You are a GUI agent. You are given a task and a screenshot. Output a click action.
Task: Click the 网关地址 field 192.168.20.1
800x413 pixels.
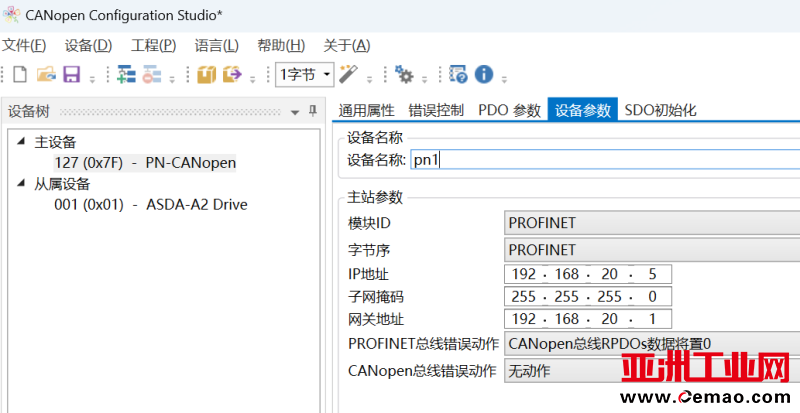pyautogui.click(x=588, y=319)
